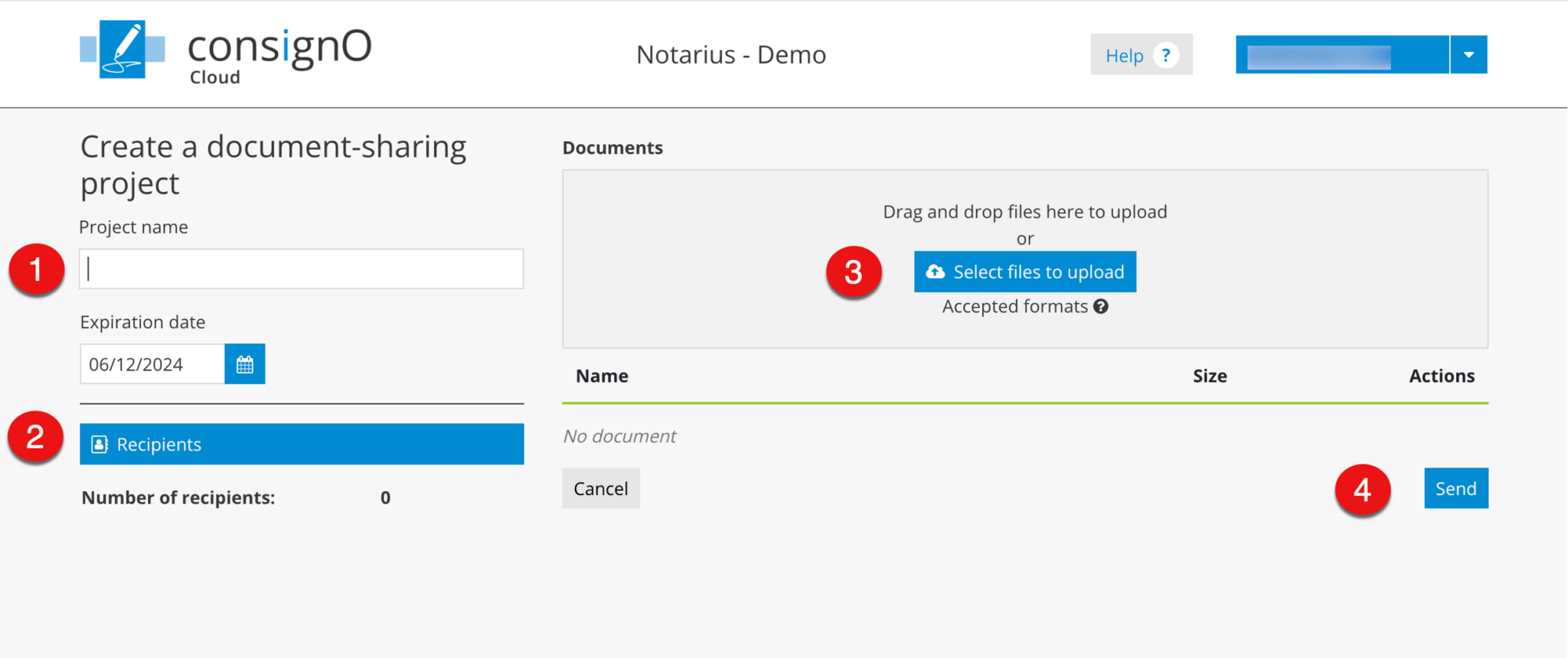Image resolution: width=1568 pixels, height=658 pixels.
Task: Cancel the document-sharing project
Action: pyautogui.click(x=601, y=488)
